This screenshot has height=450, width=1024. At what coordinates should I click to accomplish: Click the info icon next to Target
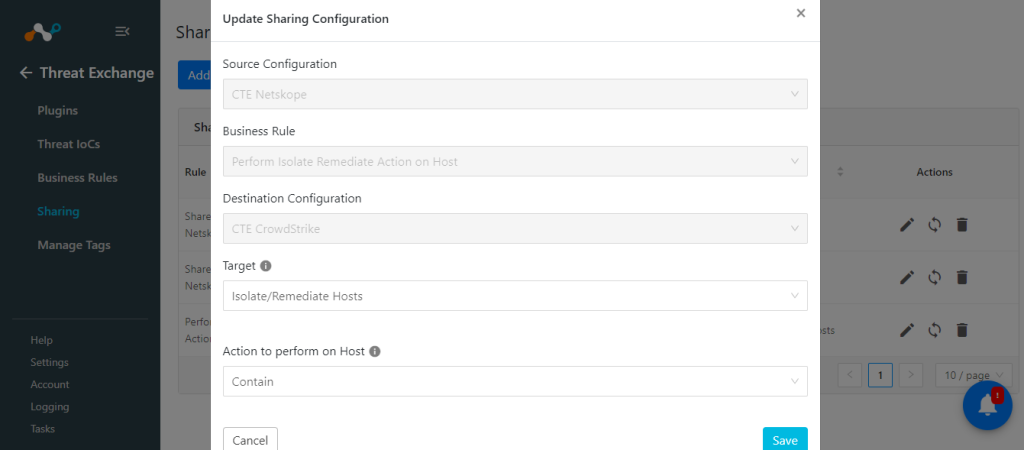tap(266, 266)
